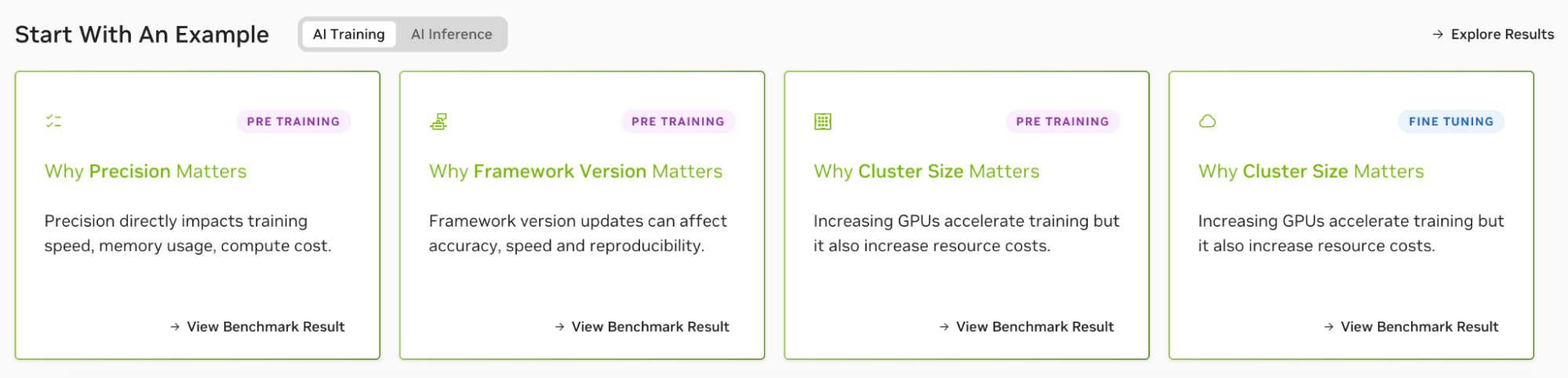The image size is (1568, 378).
Task: Switch to the AI Inference tab
Action: [451, 35]
